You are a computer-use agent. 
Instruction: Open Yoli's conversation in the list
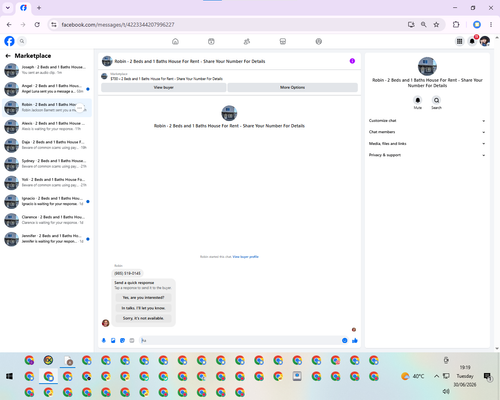tap(47, 182)
